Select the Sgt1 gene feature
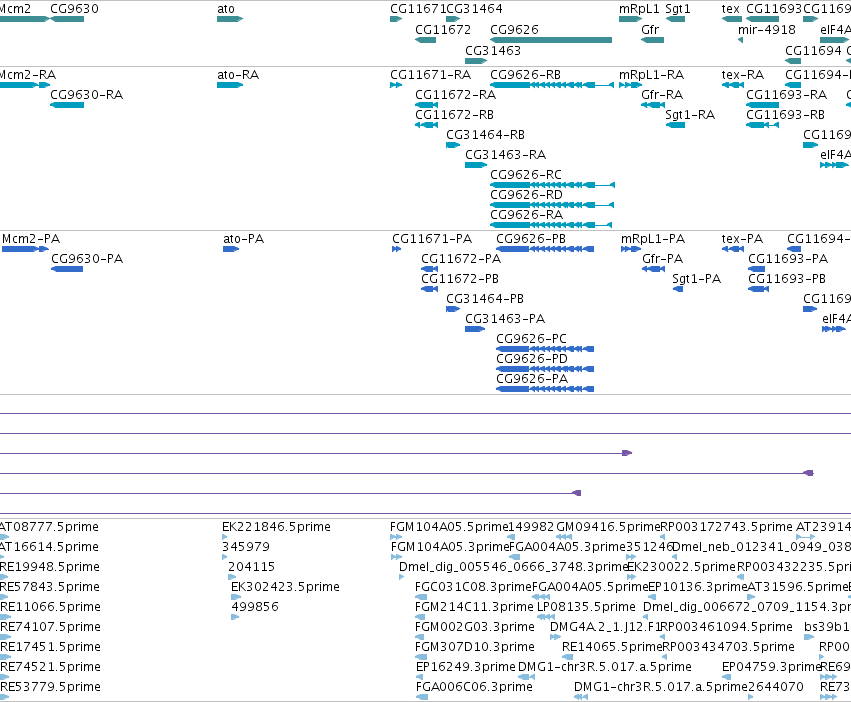This screenshot has height=702, width=851. pos(675,19)
